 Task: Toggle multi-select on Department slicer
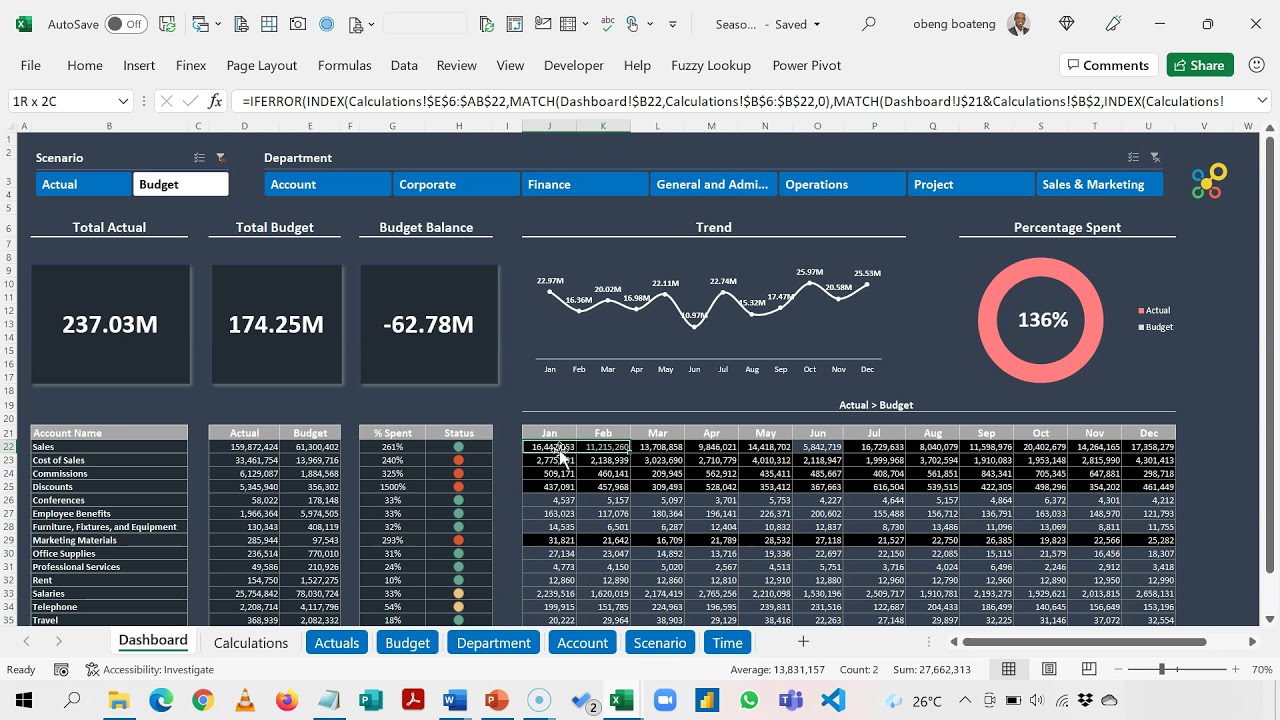(1133, 158)
